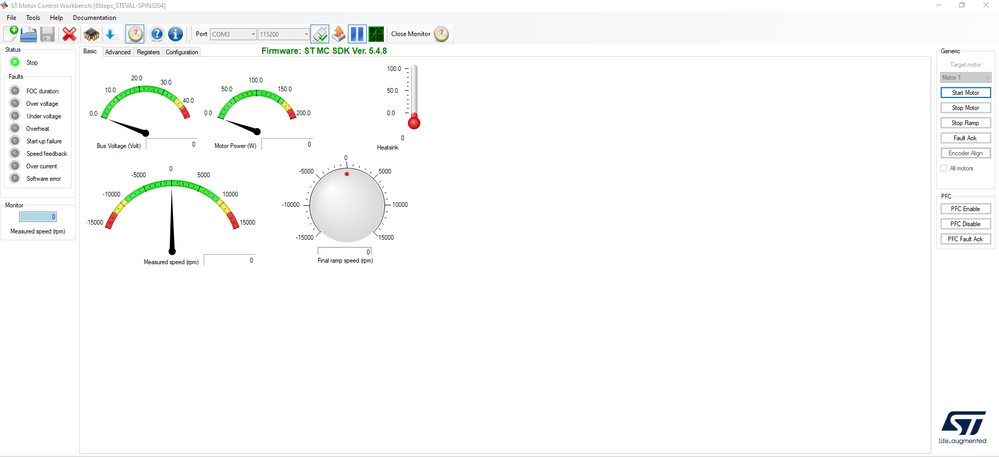The width and height of the screenshot is (999, 457).
Task: Click the blue info icon
Action: pos(175,34)
